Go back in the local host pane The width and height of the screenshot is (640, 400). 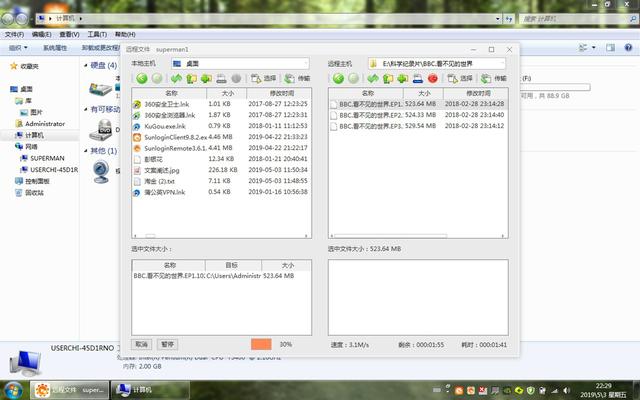pyautogui.click(x=142, y=78)
